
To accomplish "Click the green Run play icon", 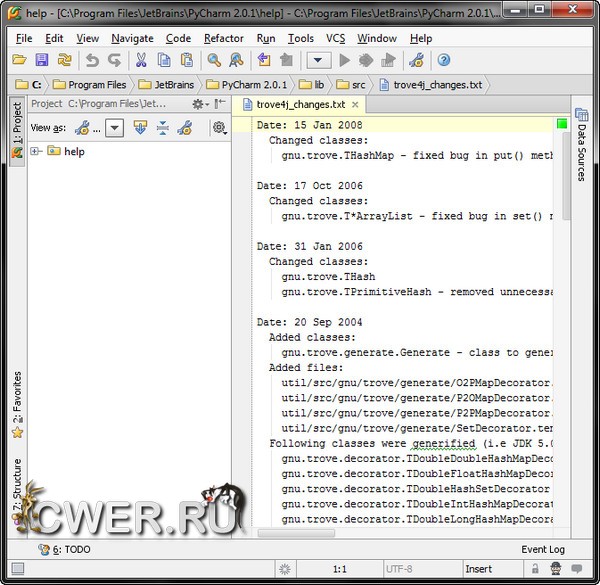I will tap(344, 60).
